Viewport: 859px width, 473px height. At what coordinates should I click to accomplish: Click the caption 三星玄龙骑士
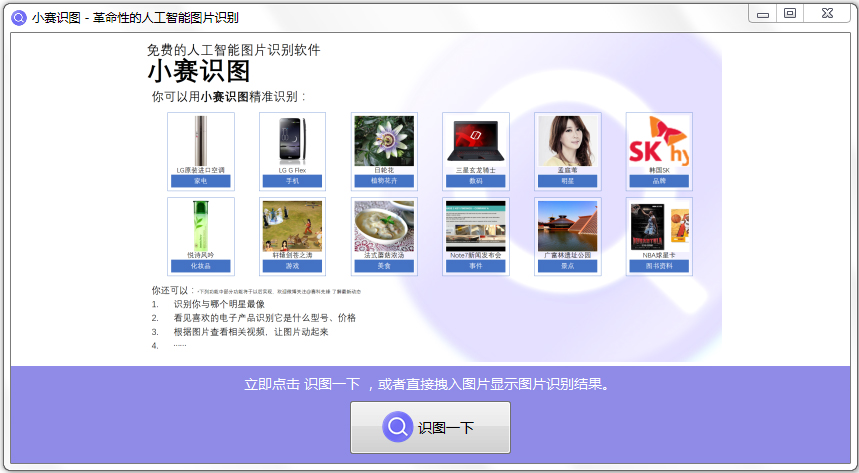coord(476,170)
